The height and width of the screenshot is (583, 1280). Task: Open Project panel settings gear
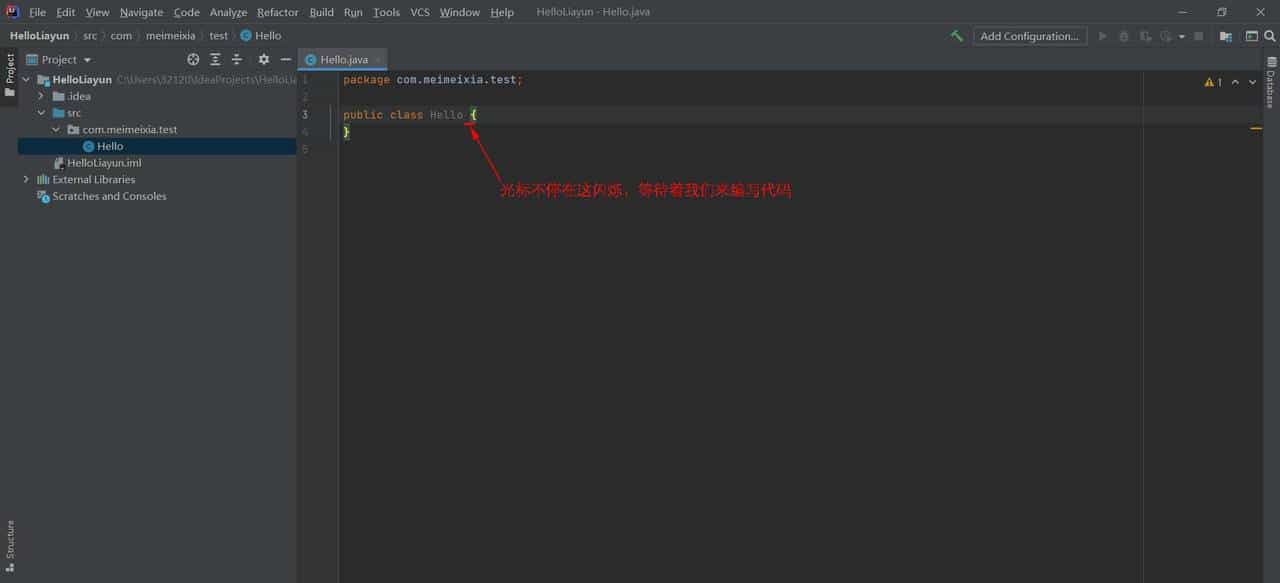[263, 59]
